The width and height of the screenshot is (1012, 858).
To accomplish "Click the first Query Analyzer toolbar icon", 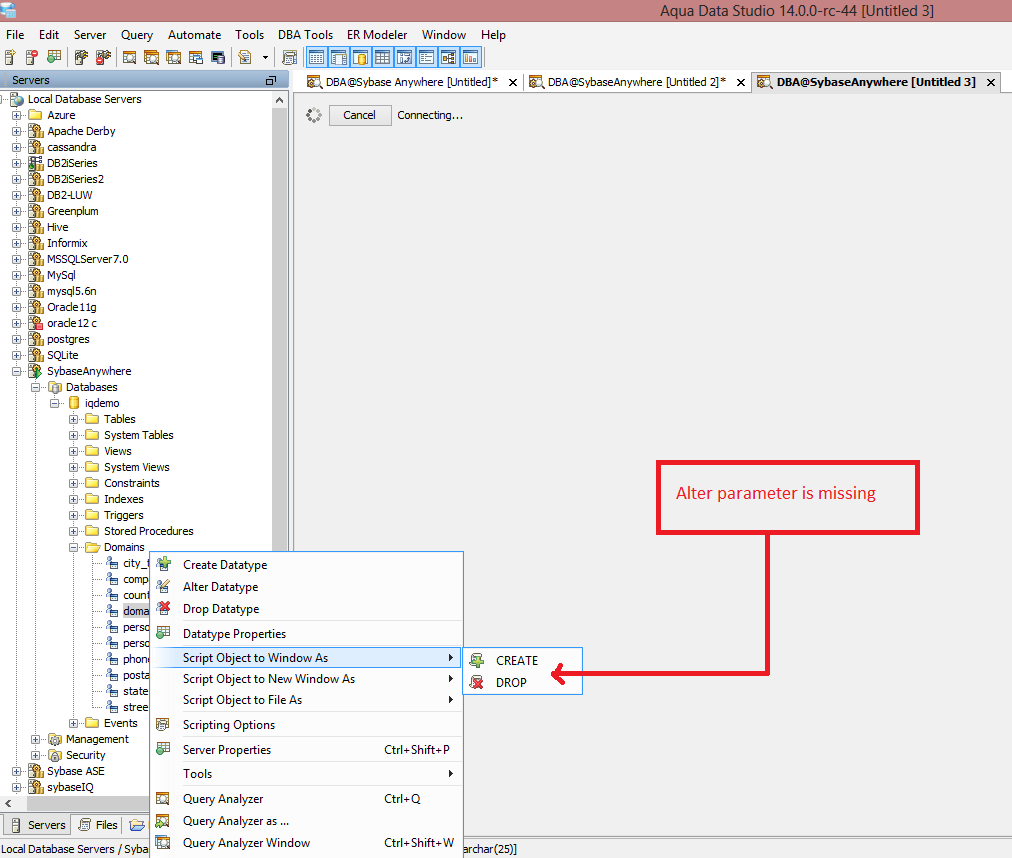I will coord(129,57).
